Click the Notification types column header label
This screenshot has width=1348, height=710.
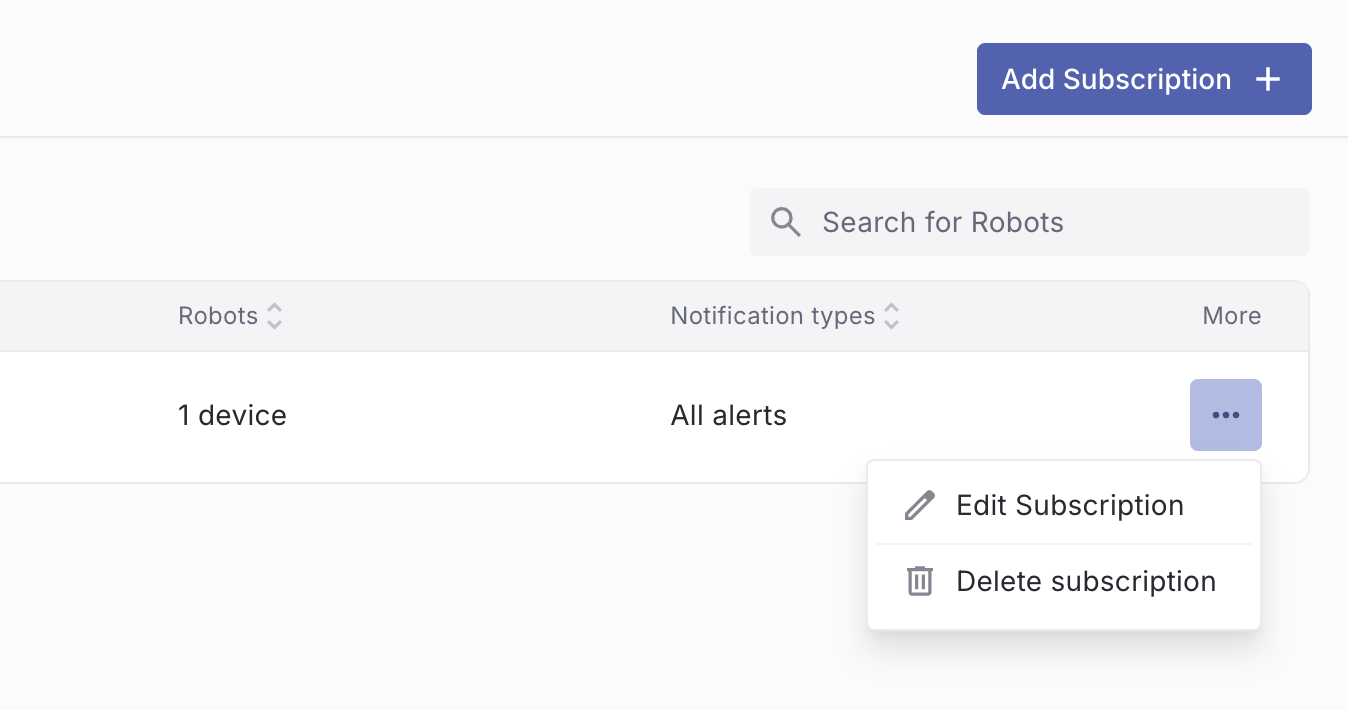coord(772,316)
